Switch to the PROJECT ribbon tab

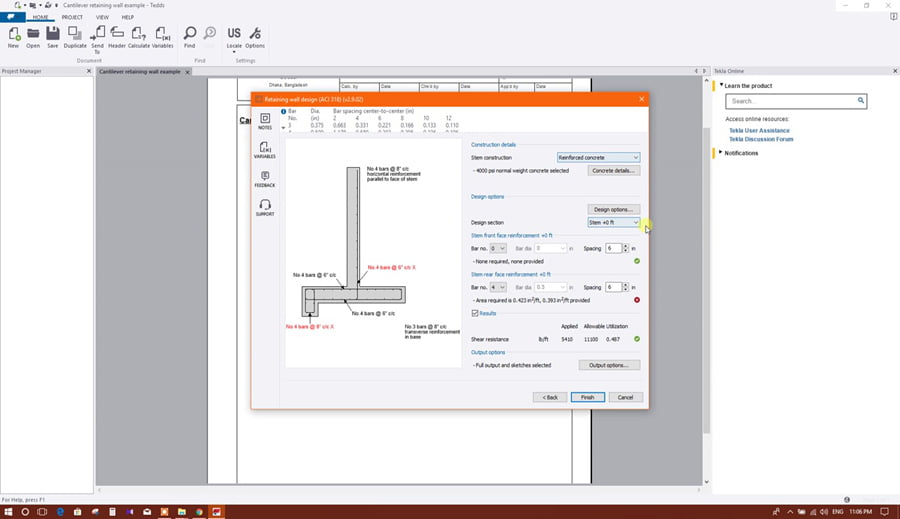[x=72, y=17]
